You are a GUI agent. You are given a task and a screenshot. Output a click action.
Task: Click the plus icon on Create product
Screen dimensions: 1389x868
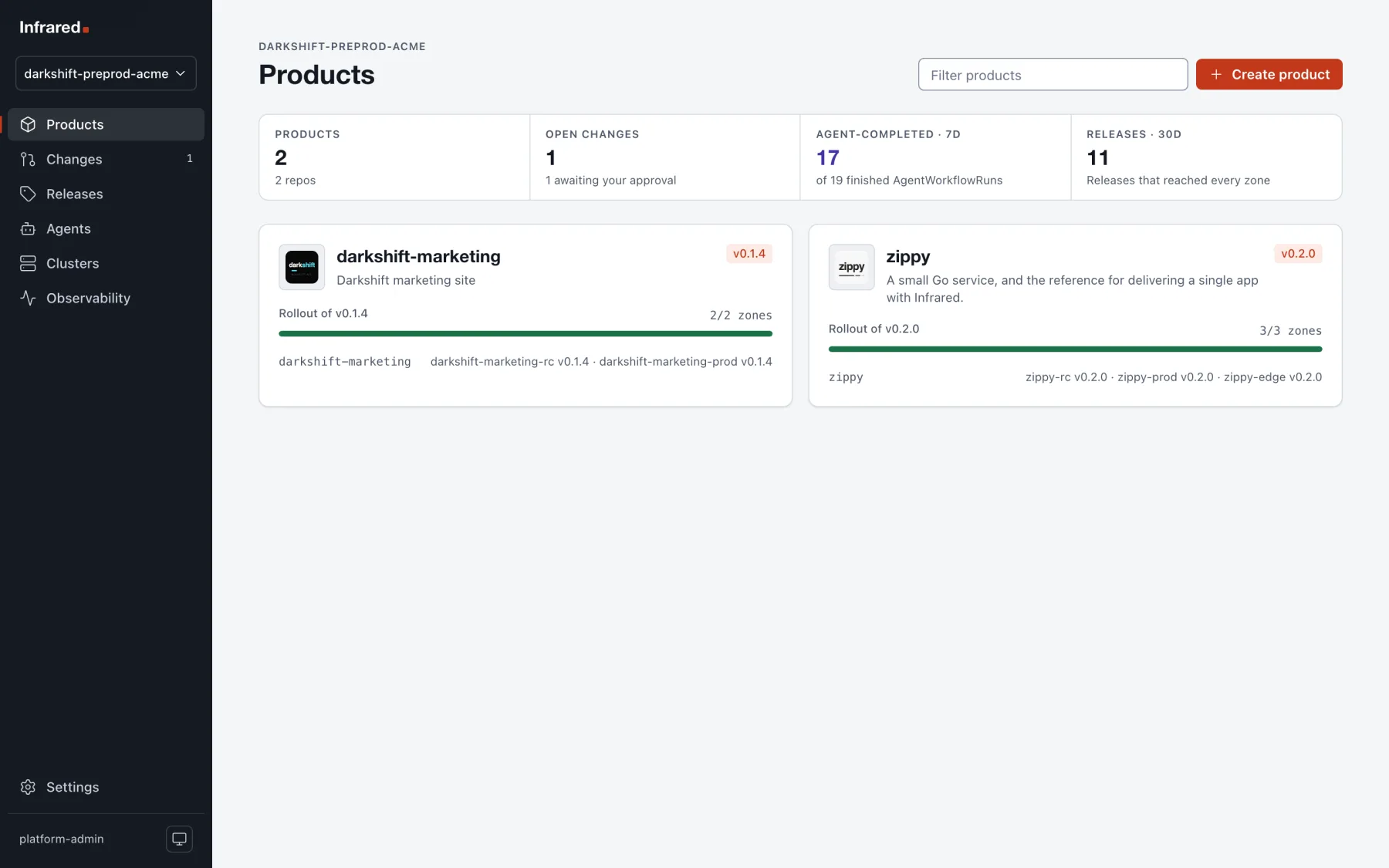point(1216,74)
